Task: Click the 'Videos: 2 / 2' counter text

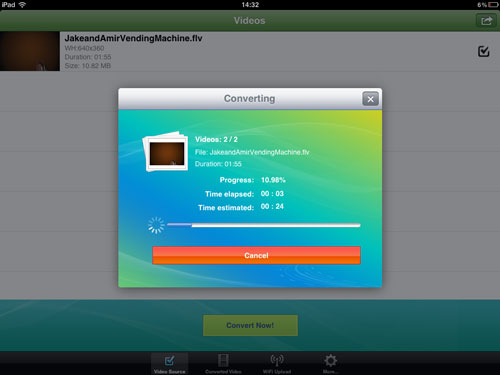Action: point(216,139)
